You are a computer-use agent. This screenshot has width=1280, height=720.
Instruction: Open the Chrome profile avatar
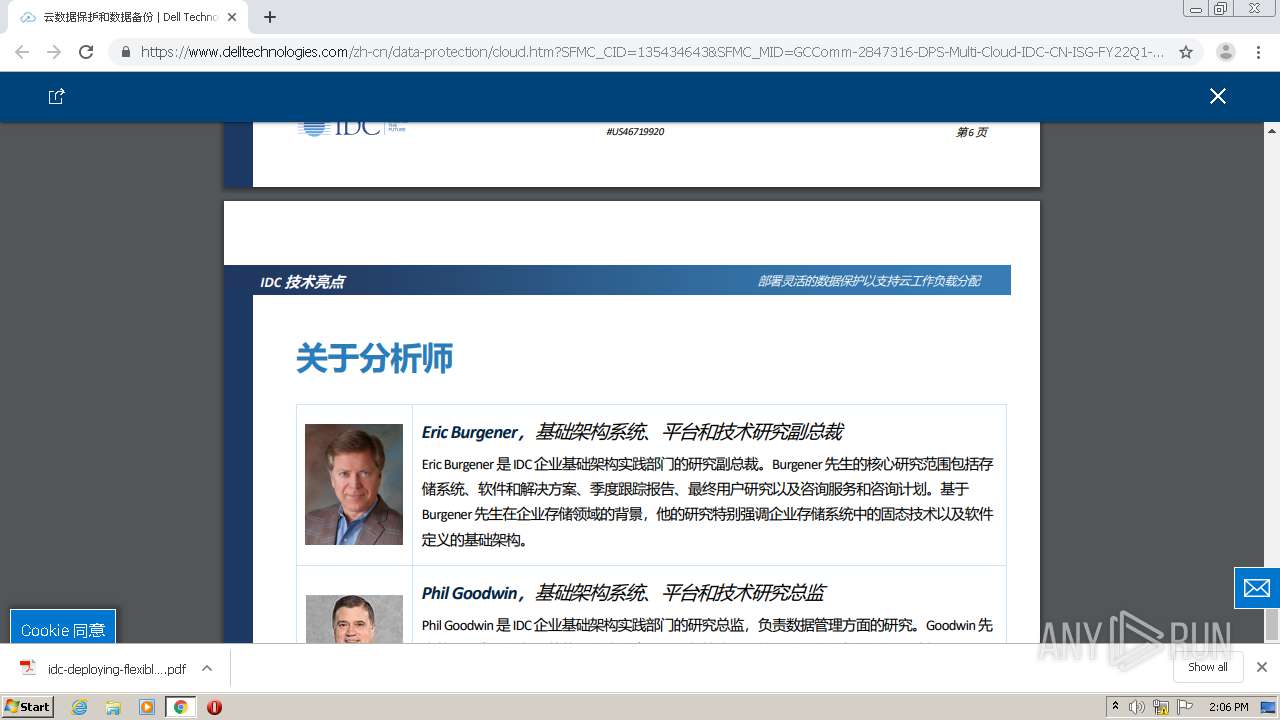click(x=1225, y=52)
